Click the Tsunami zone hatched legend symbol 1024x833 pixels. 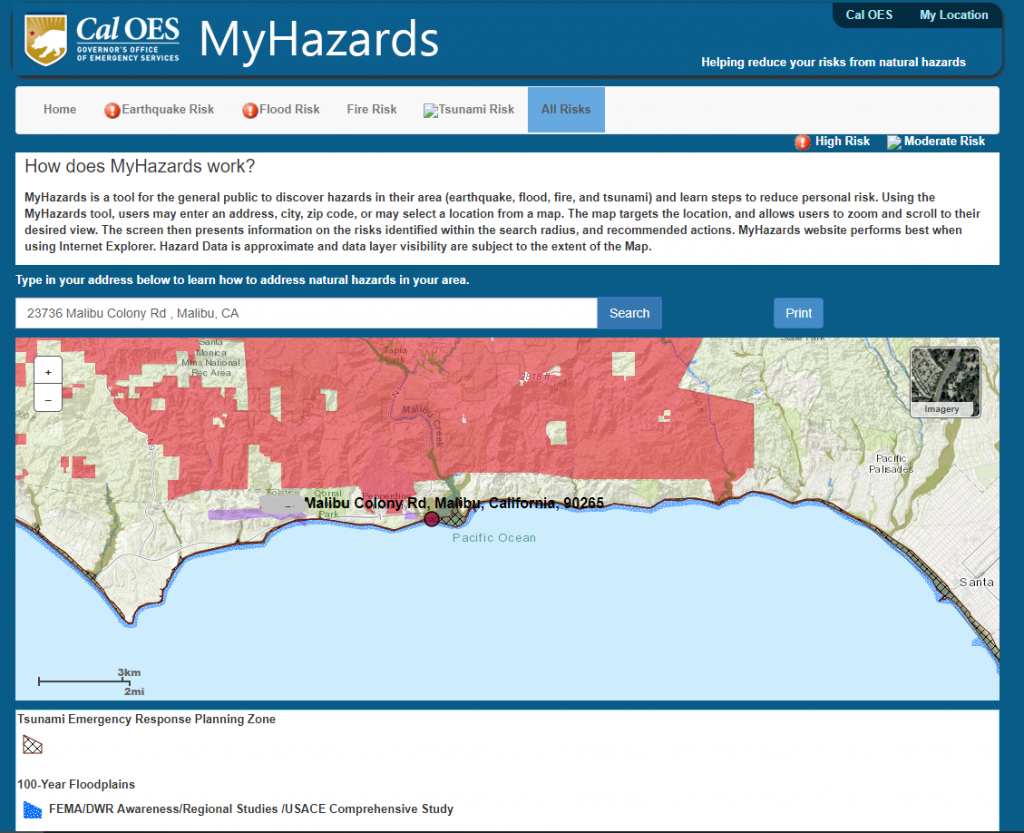coord(33,745)
